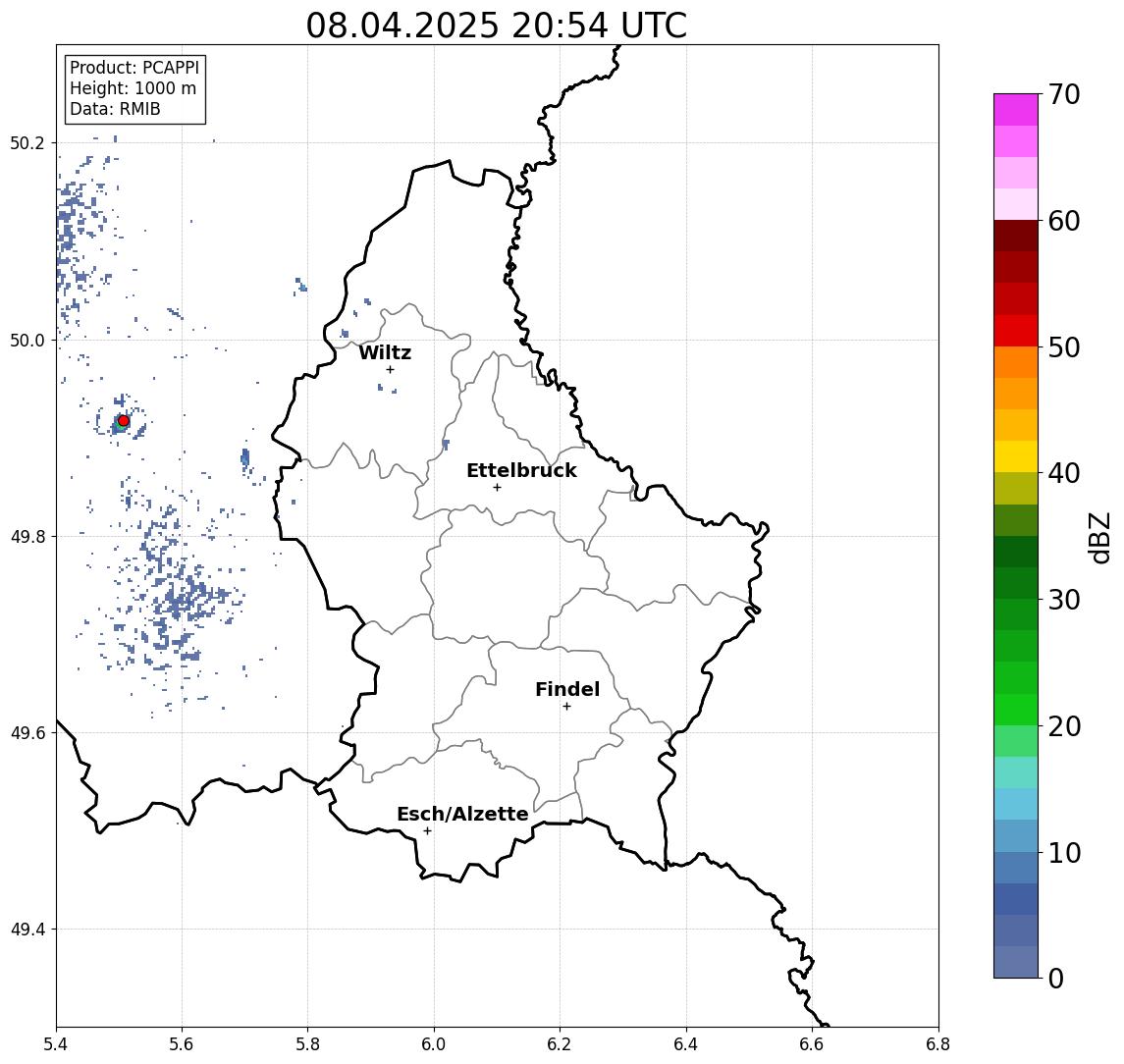
Task: Click the colorbar tick label 30
Action: tap(1064, 600)
